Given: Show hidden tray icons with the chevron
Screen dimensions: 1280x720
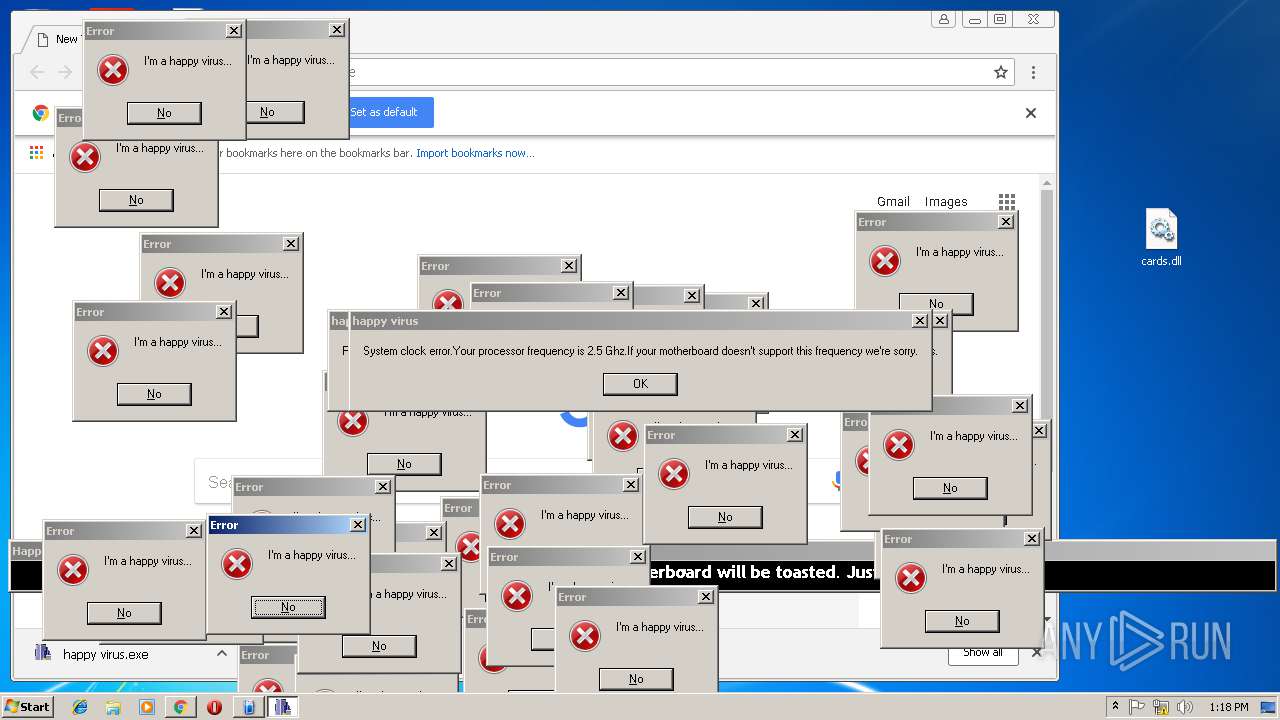Looking at the screenshot, I should click(1115, 706).
